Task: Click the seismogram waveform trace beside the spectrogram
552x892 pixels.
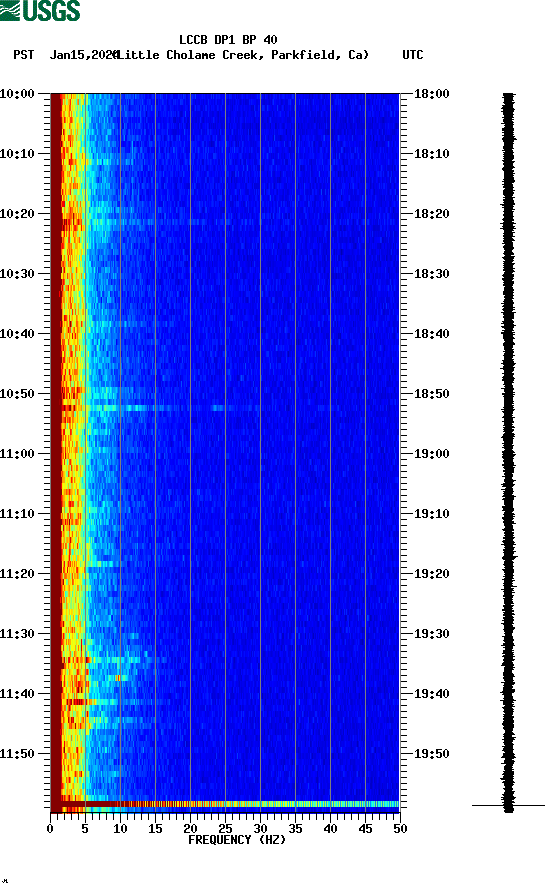Action: click(x=508, y=452)
